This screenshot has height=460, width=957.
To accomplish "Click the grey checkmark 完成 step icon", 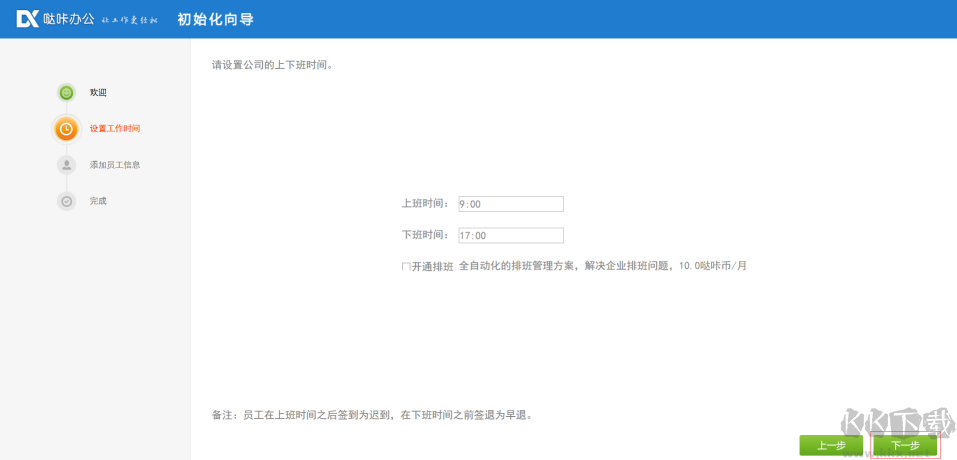I will [67, 201].
